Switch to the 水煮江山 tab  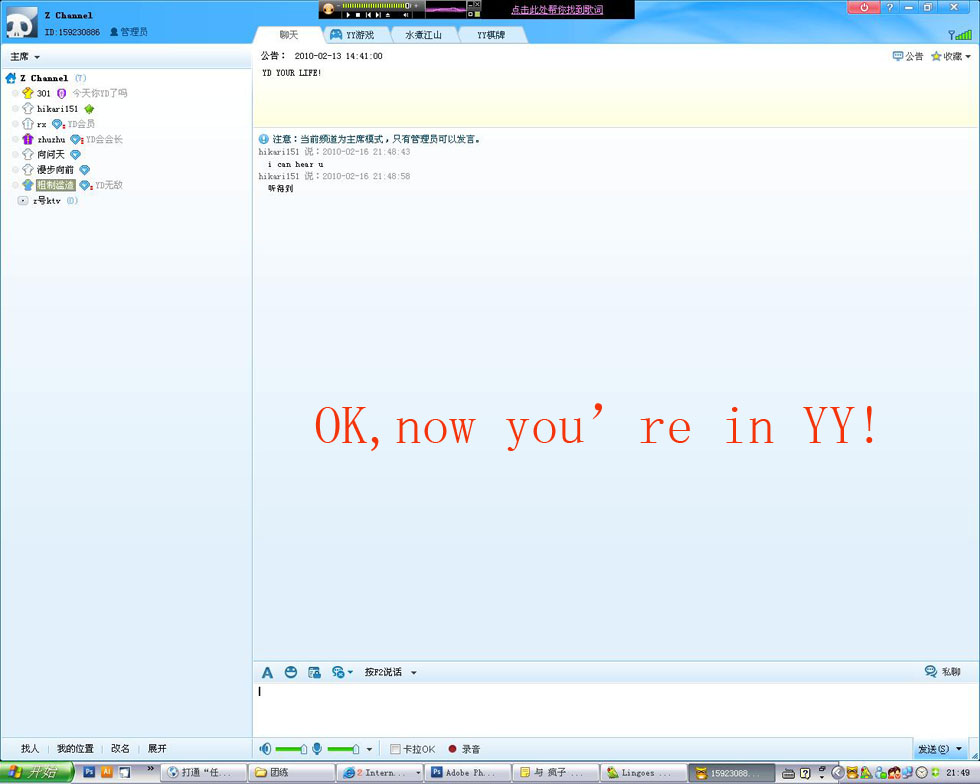423,35
